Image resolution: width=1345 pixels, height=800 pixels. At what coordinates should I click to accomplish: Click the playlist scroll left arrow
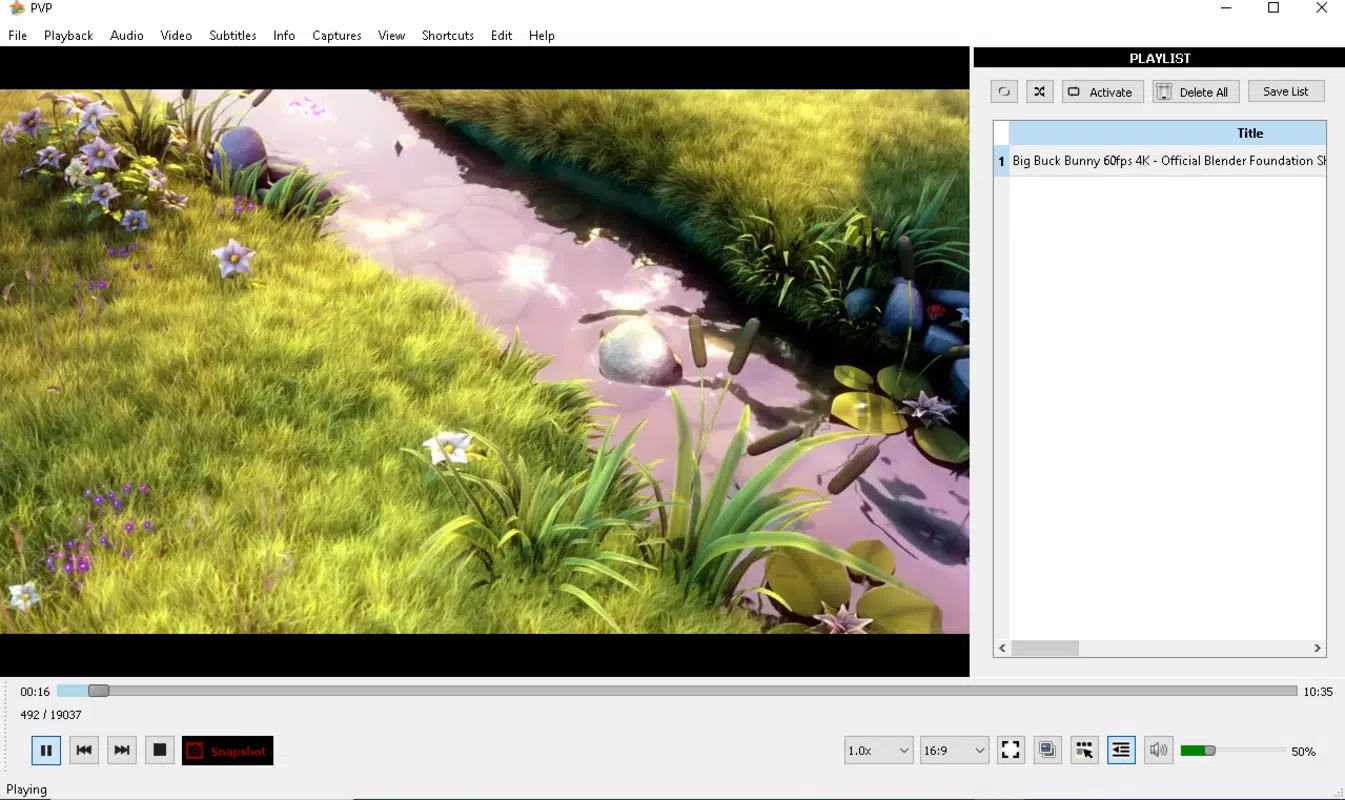1002,648
